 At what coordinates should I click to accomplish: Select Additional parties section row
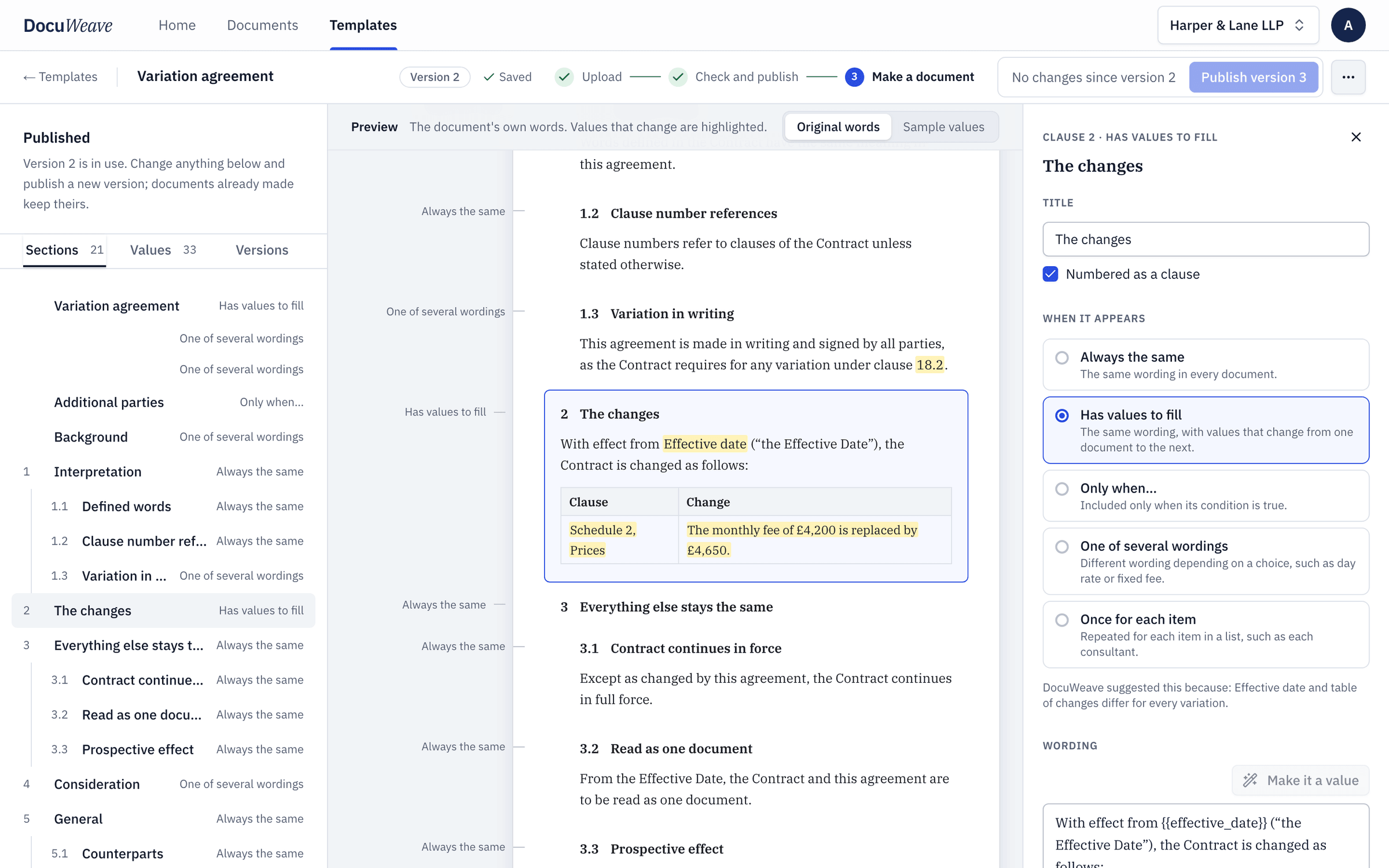pyautogui.click(x=163, y=402)
